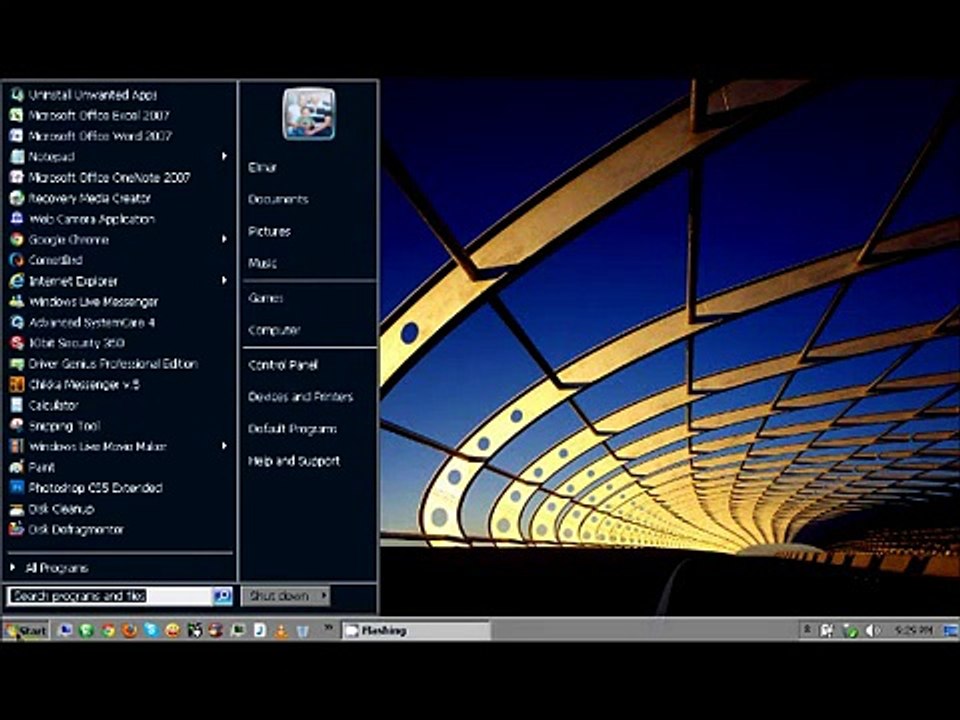960x720 pixels.
Task: Expand the Notepad recent files arrow
Action: (x=225, y=157)
